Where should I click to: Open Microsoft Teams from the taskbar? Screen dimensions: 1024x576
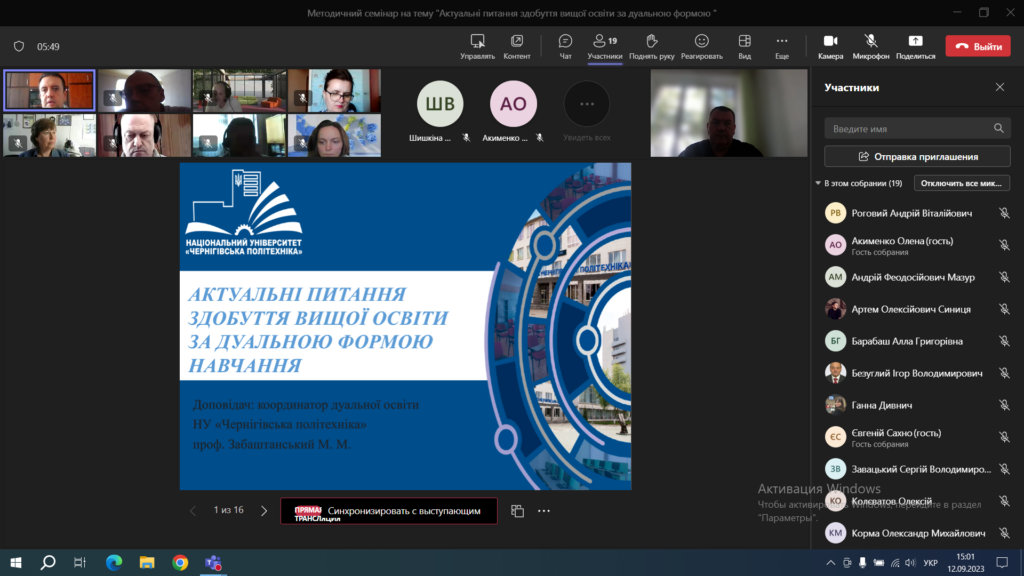tap(212, 562)
